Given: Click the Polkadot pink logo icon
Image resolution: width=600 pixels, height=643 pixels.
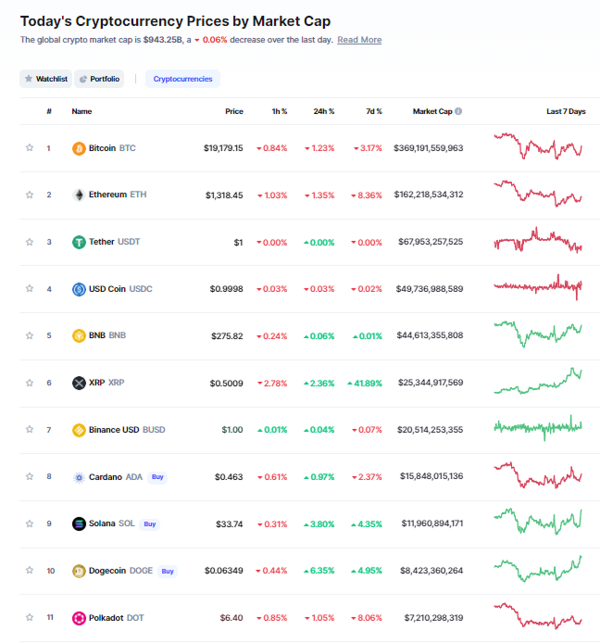Looking at the screenshot, I should (x=79, y=618).
